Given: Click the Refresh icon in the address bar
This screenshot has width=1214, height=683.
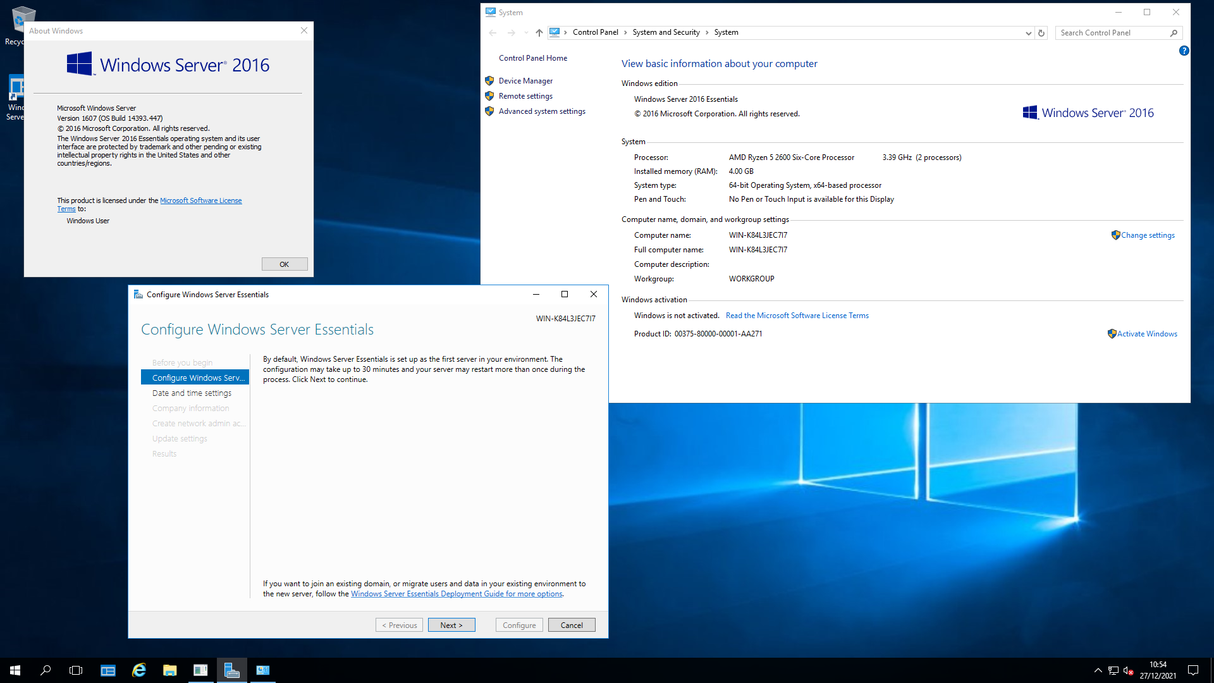Looking at the screenshot, I should [x=1041, y=32].
